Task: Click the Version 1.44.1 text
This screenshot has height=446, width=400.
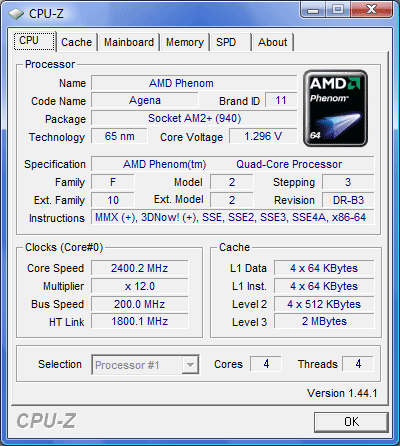Action: [342, 393]
